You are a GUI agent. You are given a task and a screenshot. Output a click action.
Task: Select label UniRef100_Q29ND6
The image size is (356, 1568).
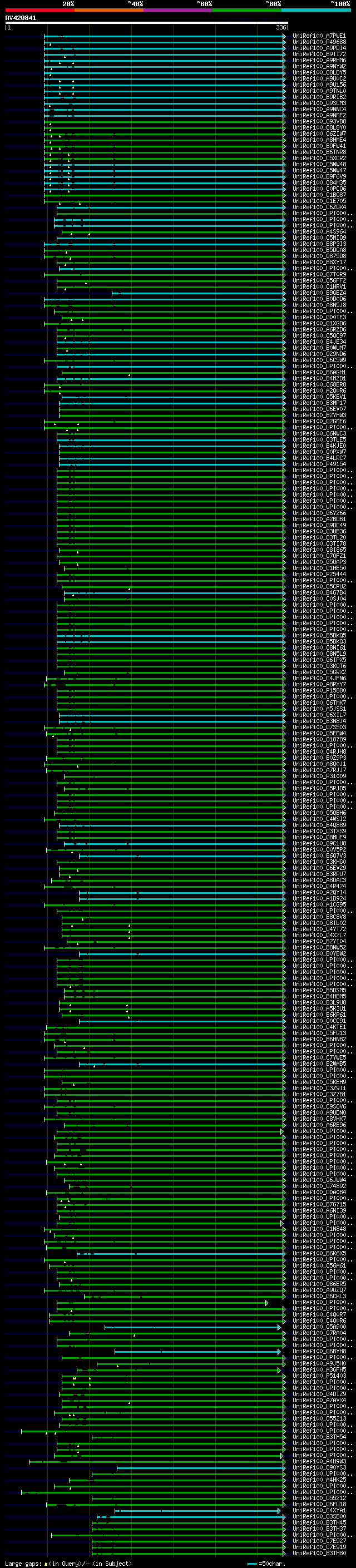(x=319, y=354)
